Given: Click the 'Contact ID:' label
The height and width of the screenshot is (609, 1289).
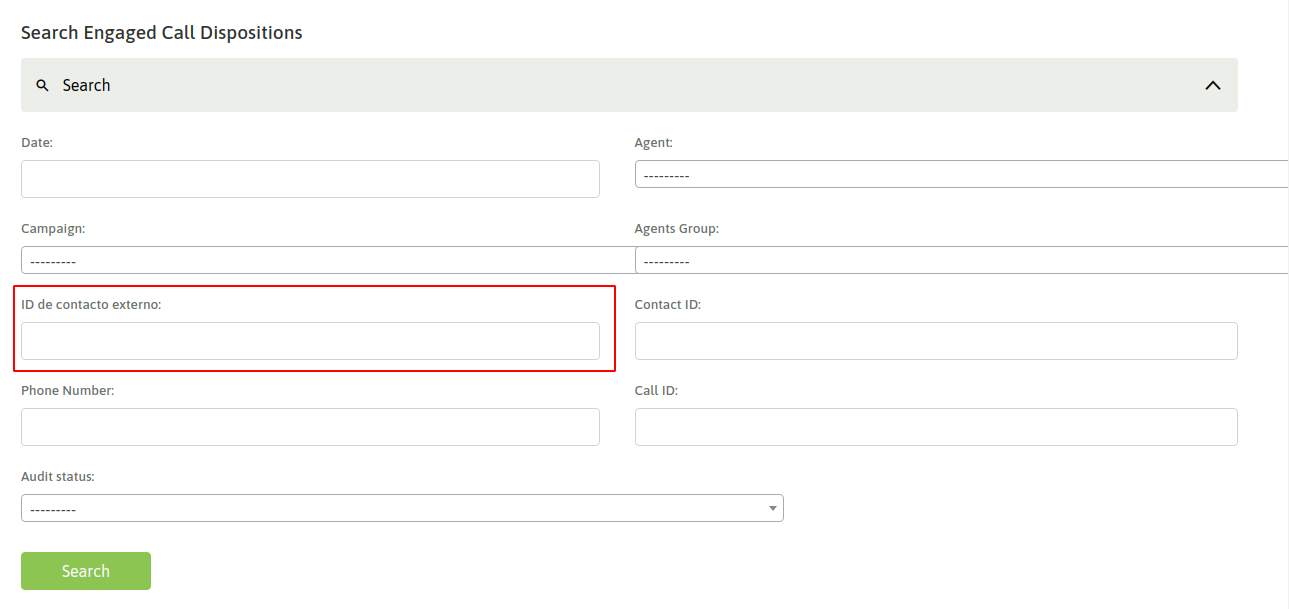Looking at the screenshot, I should coord(668,305).
